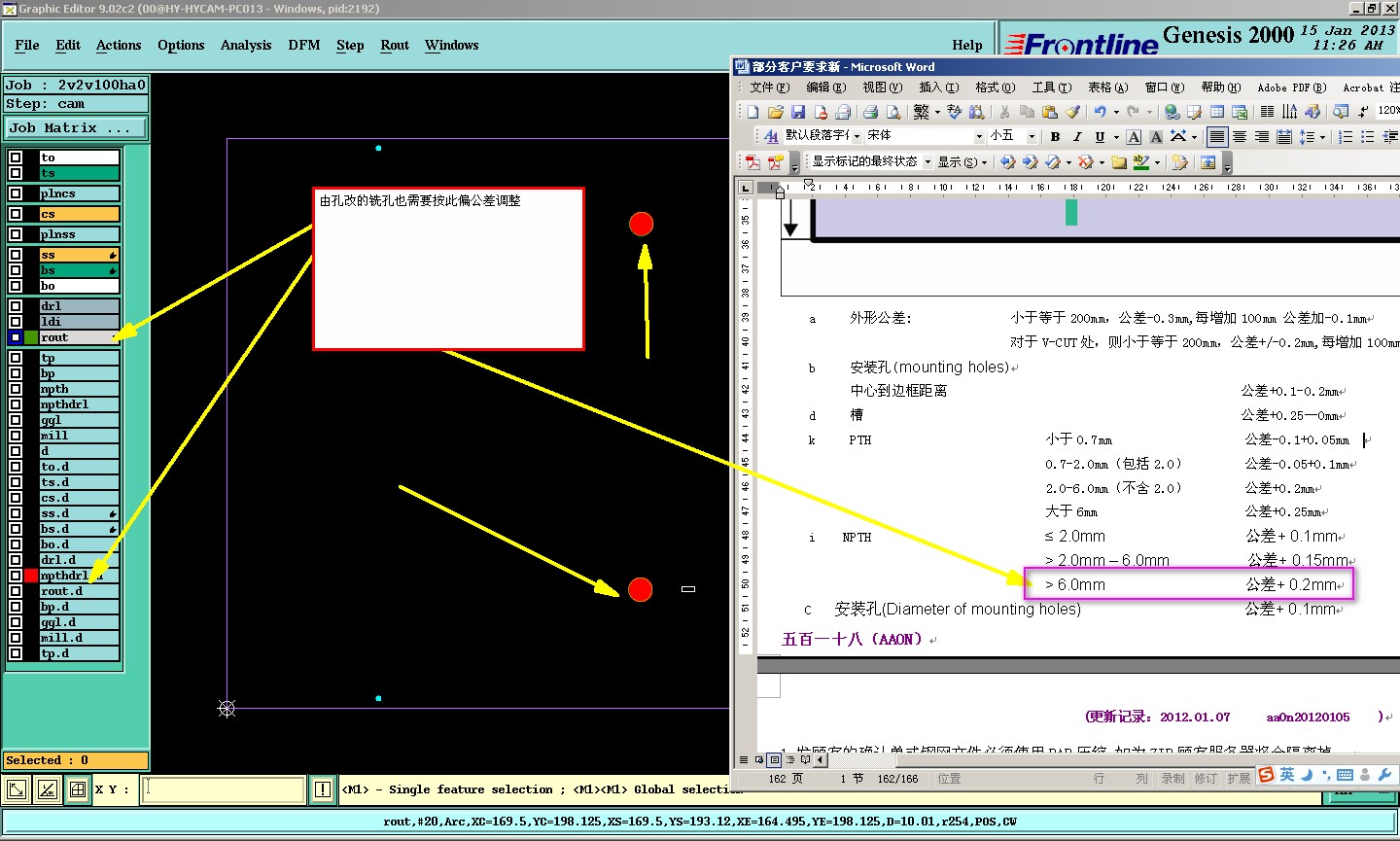
Task: Open the Genesis Rout menu
Action: pyautogui.click(x=395, y=45)
